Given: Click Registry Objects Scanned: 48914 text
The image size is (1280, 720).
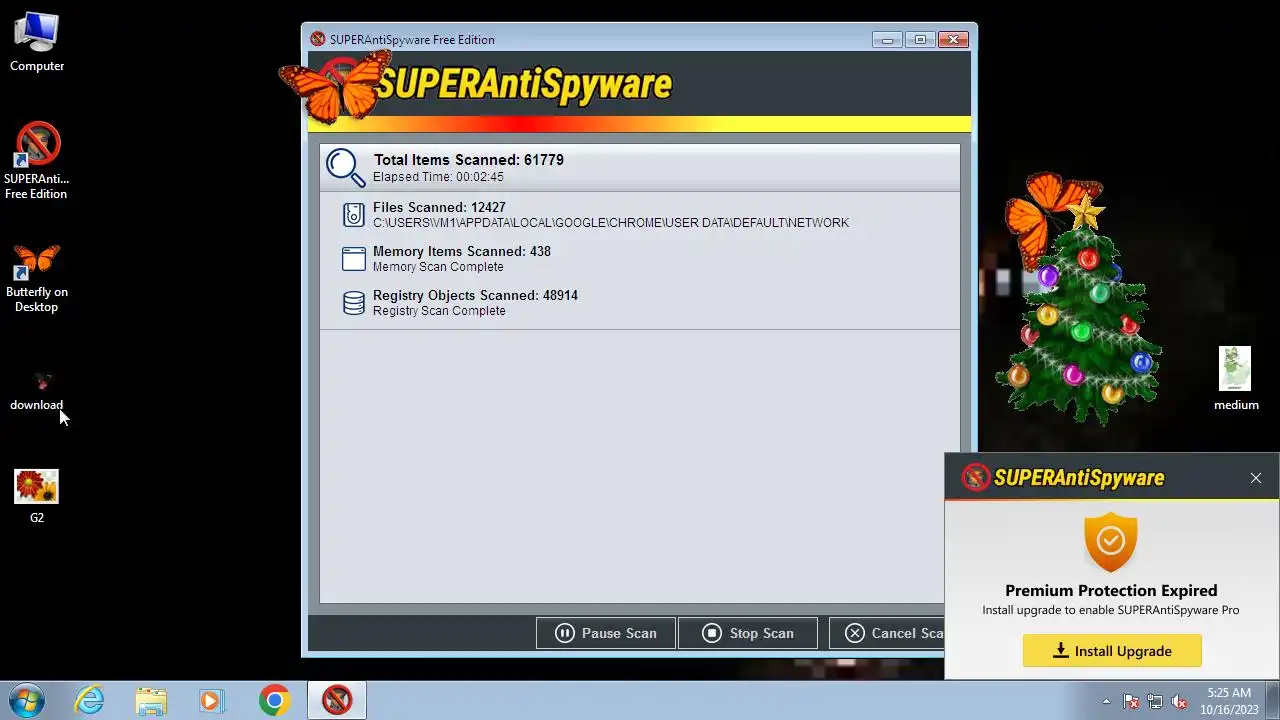Looking at the screenshot, I should 475,296.
